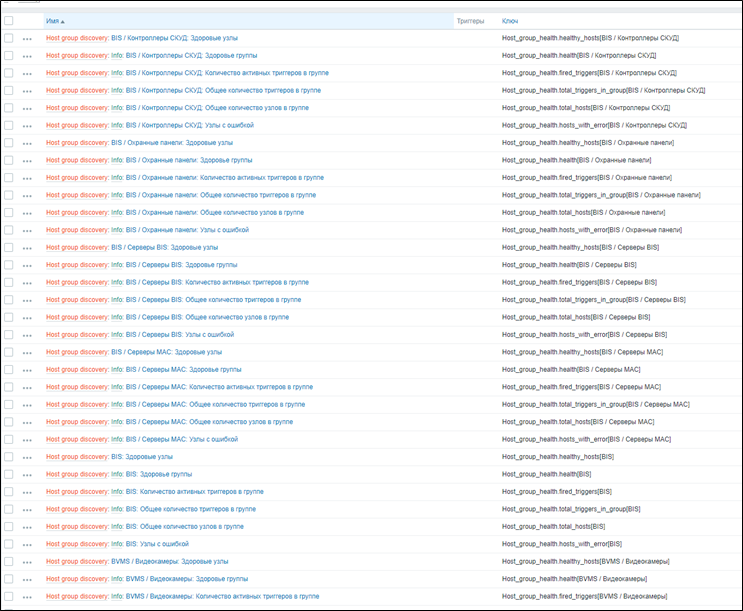Open the three-dot menu for Info: BIS: Узлы с ошибкой
This screenshot has height=611, width=743.
coord(27,544)
